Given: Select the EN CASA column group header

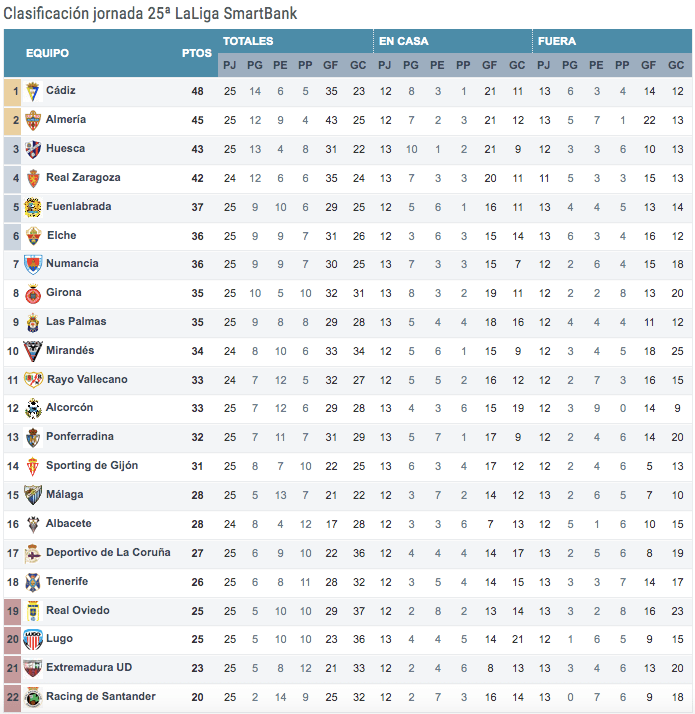Looking at the screenshot, I should [403, 41].
